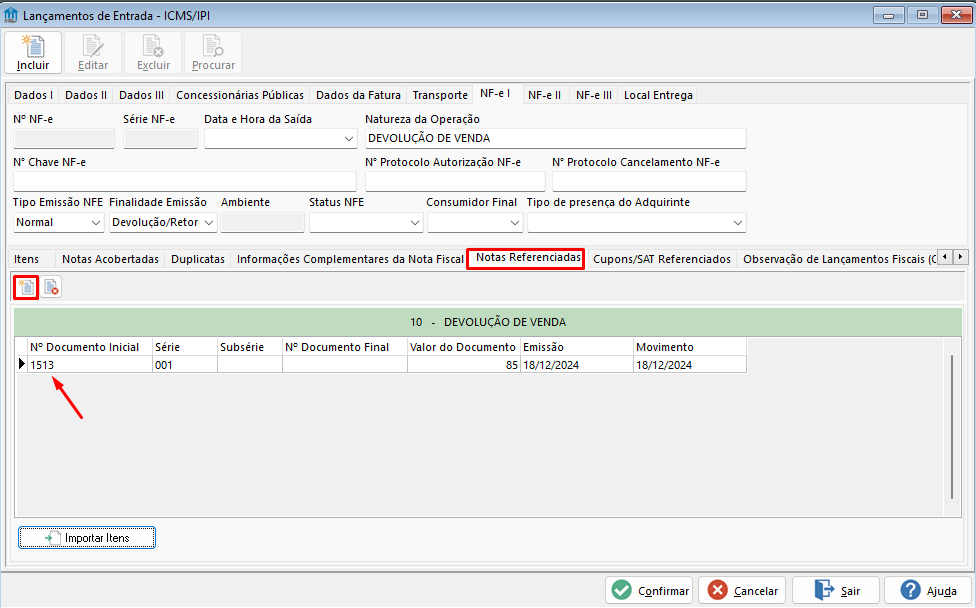
Task: Click Valor do Documento column header
Action: (464, 347)
